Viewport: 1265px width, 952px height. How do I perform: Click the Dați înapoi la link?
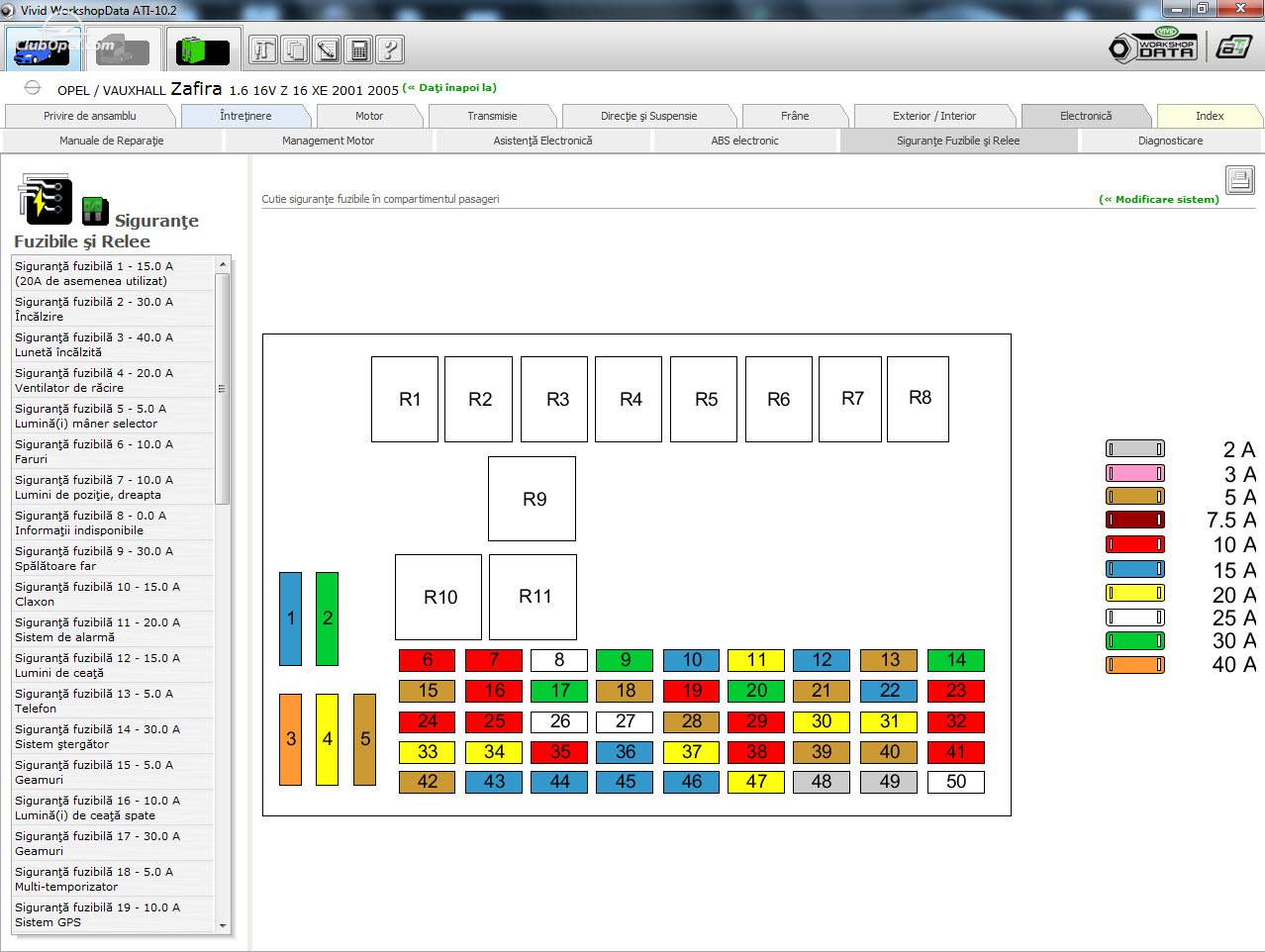click(449, 88)
